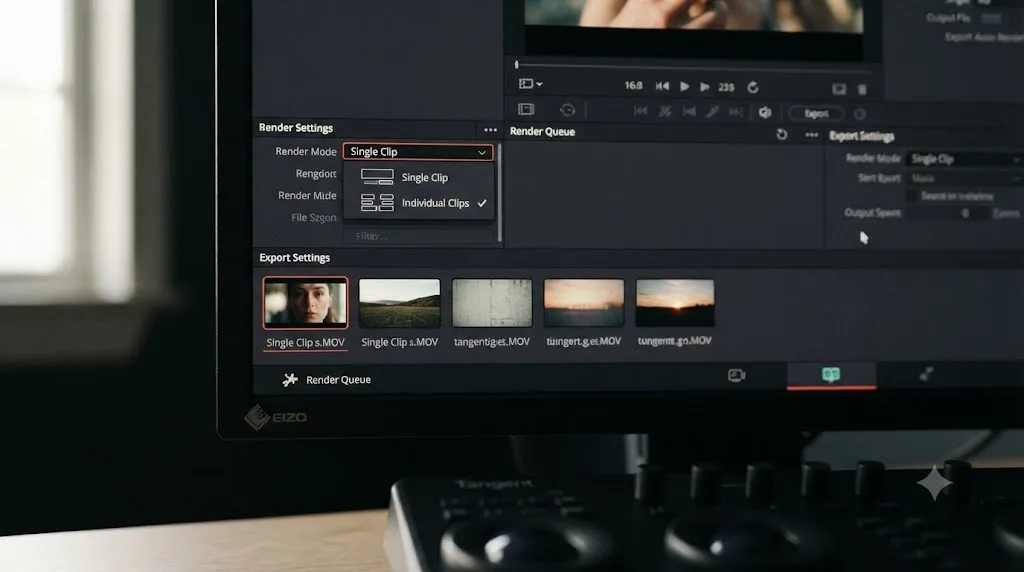Click the Render Settings panel title
1024x572 pixels.
pyautogui.click(x=296, y=128)
